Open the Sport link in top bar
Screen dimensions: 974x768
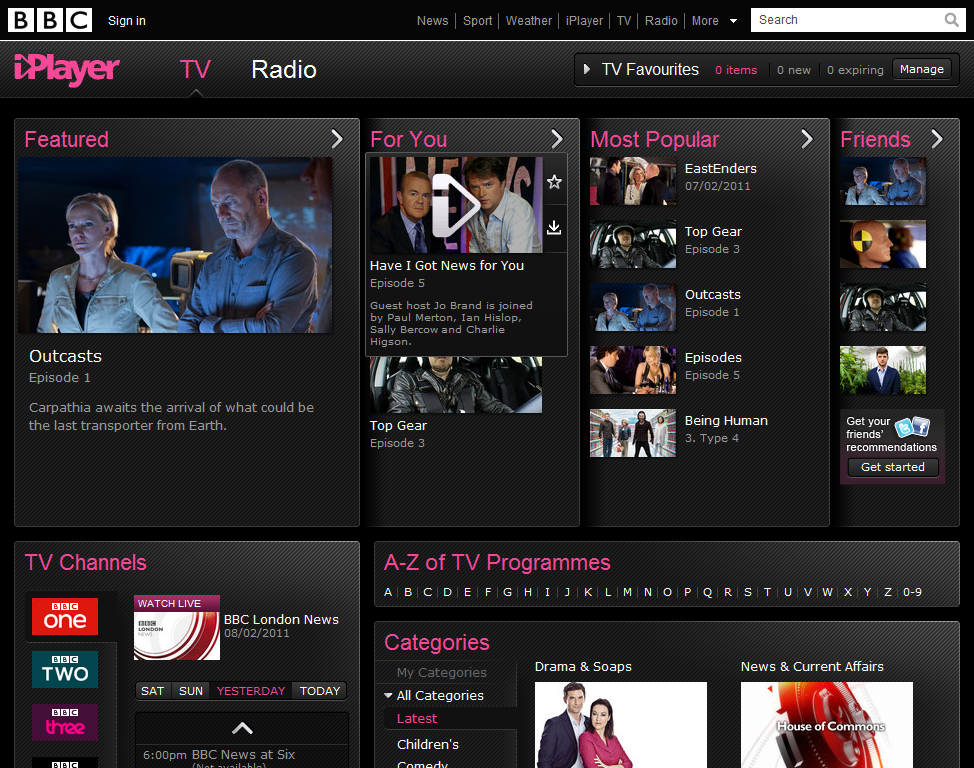point(478,21)
